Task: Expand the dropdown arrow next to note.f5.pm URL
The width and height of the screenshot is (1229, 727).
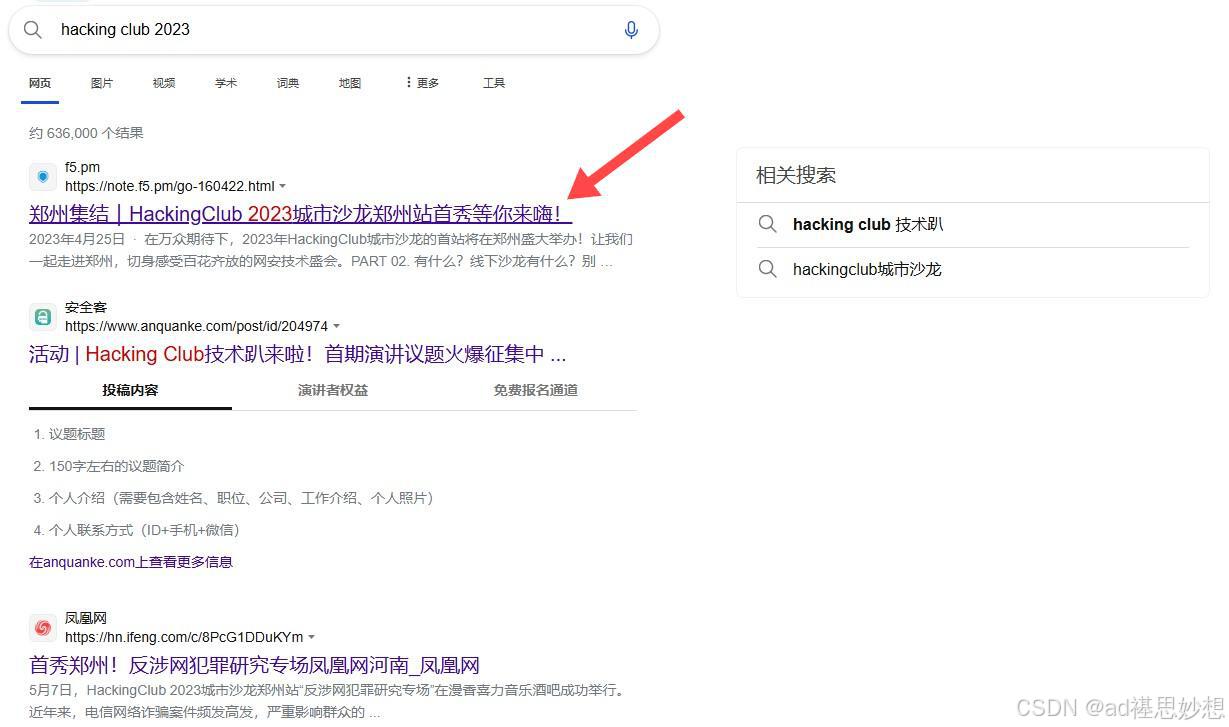Action: pyautogui.click(x=283, y=186)
